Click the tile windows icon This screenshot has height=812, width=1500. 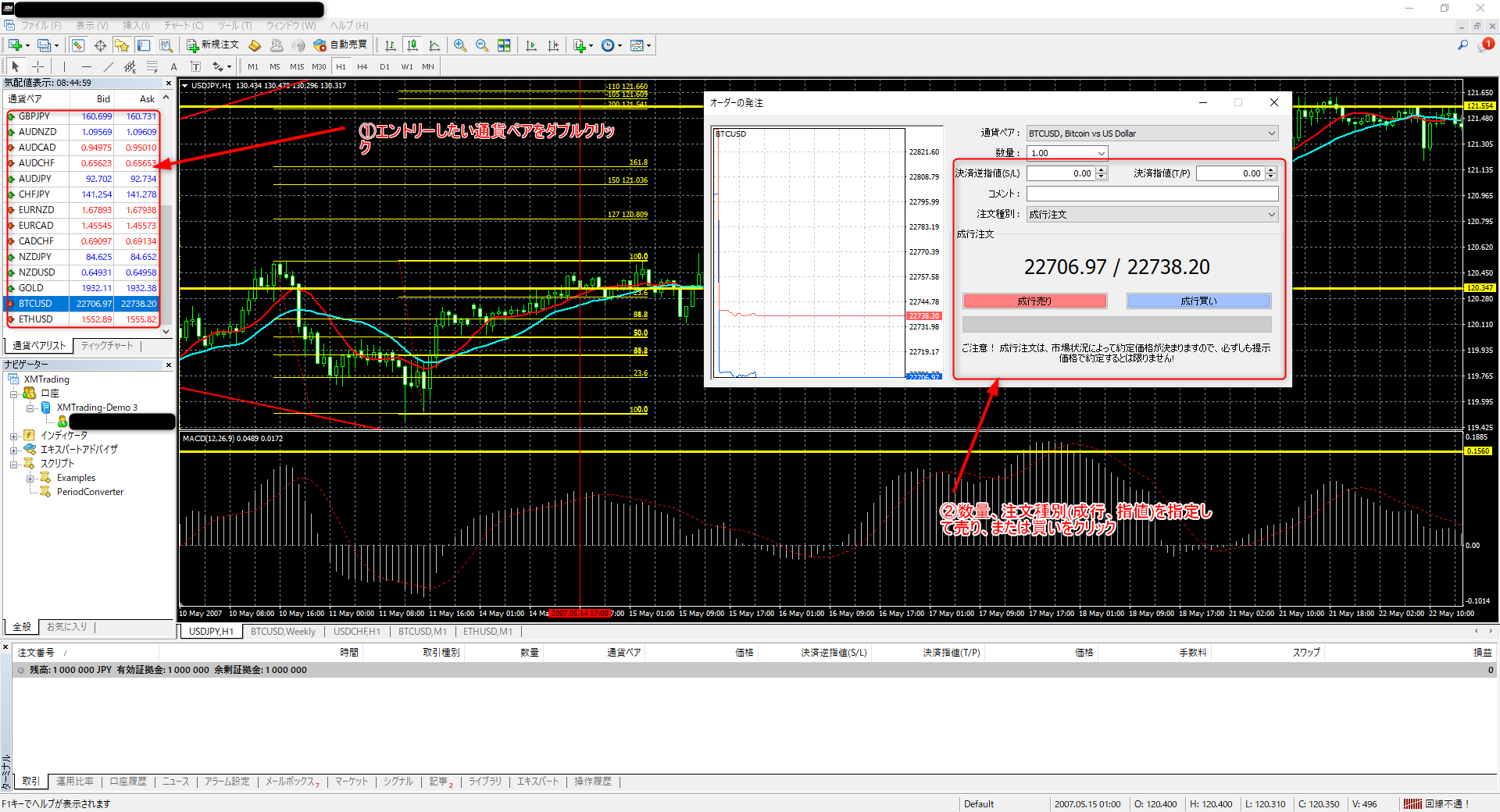click(x=504, y=45)
